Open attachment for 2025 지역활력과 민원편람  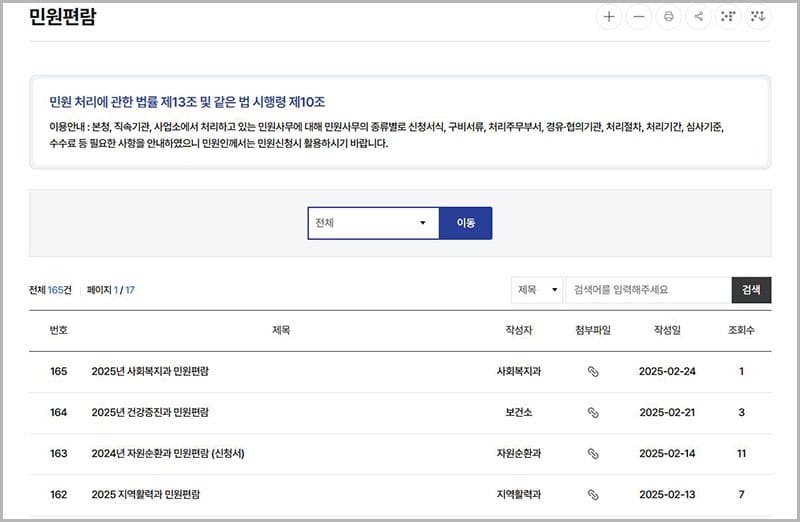point(592,494)
